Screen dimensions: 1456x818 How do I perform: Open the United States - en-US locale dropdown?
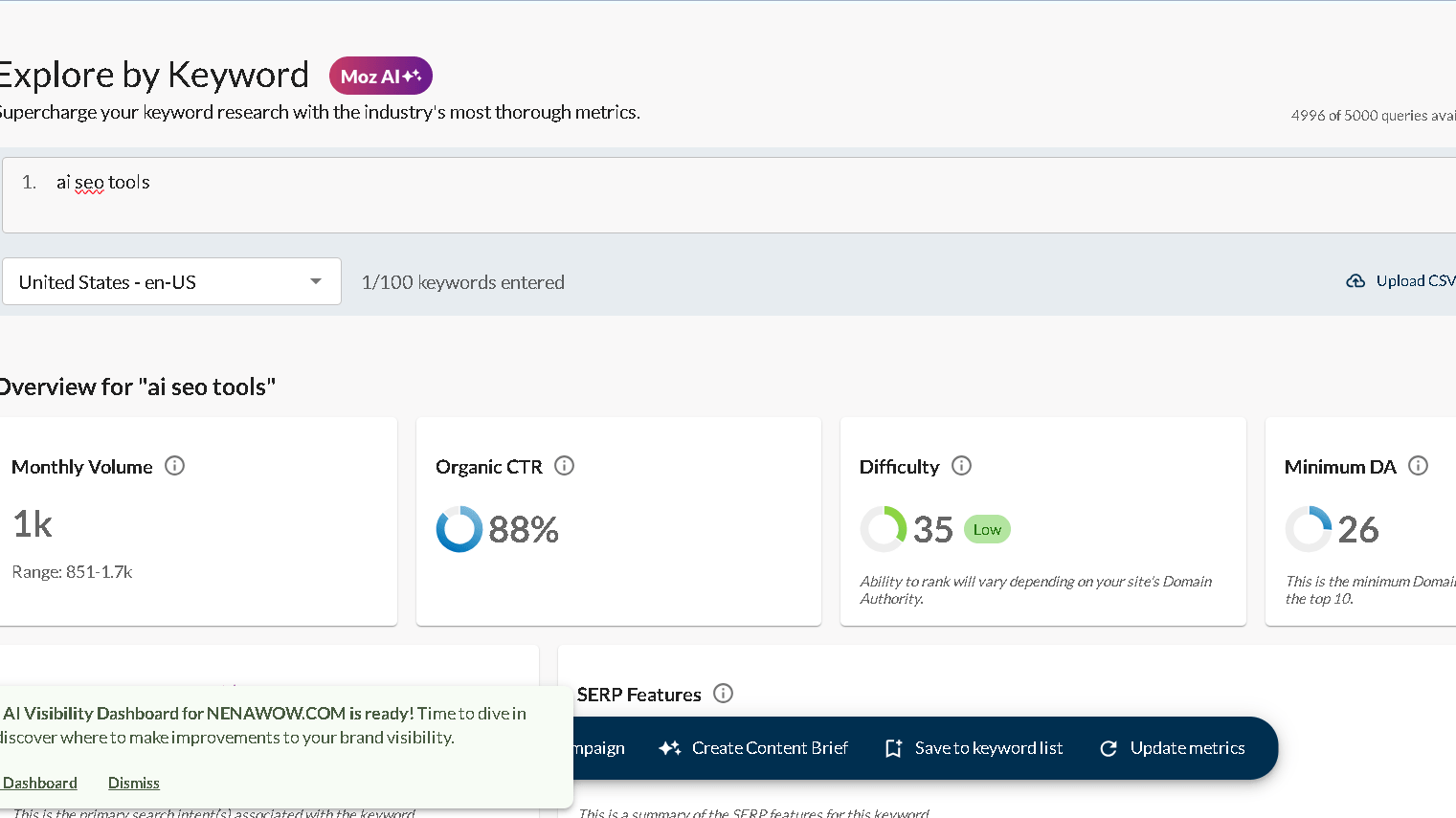171,281
